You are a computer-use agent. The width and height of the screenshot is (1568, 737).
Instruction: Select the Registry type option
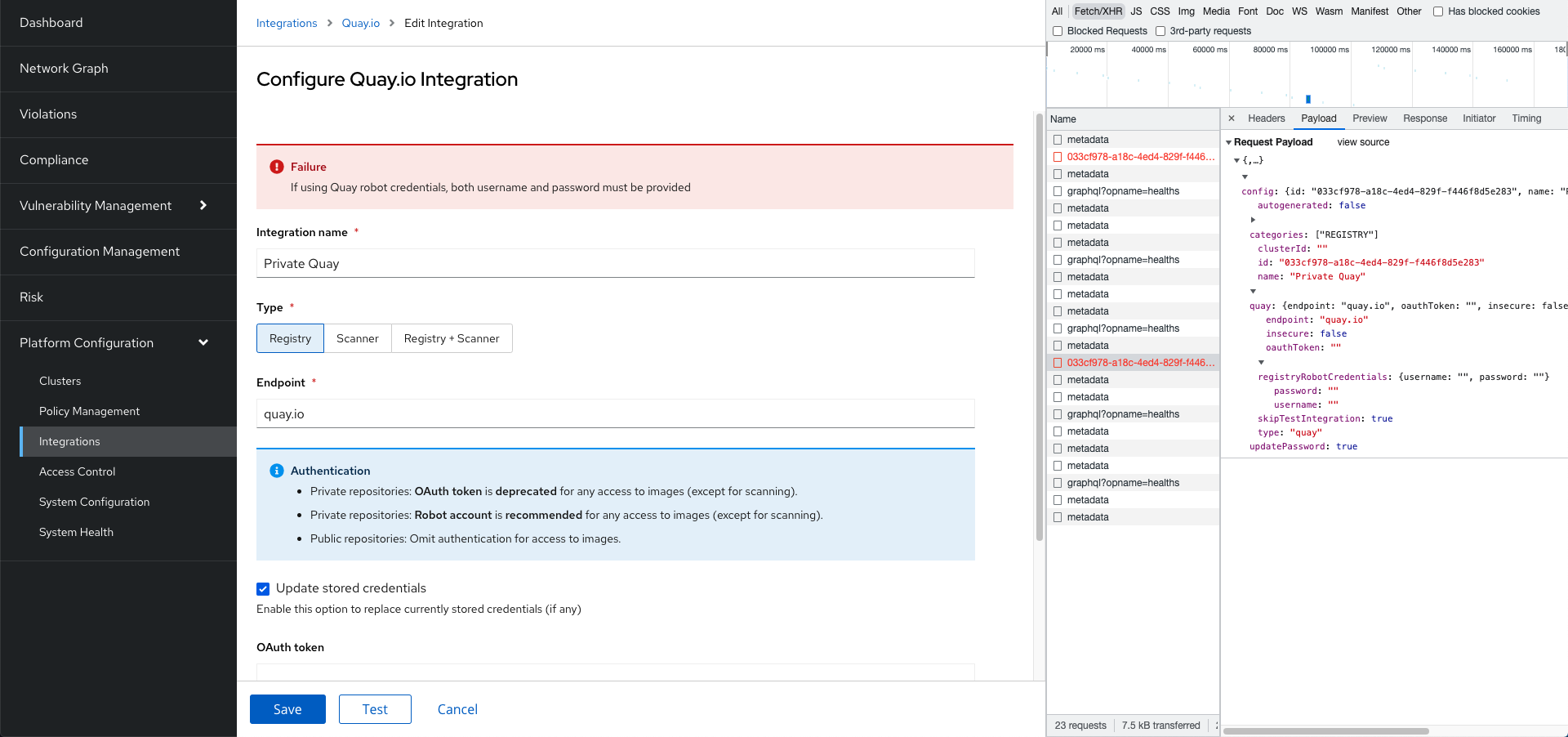coord(290,338)
